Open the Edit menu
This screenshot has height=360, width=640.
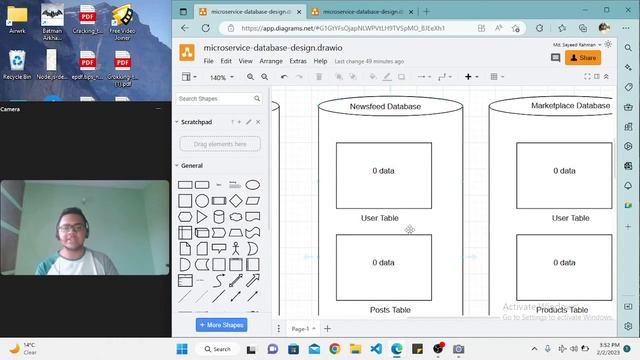[226, 61]
